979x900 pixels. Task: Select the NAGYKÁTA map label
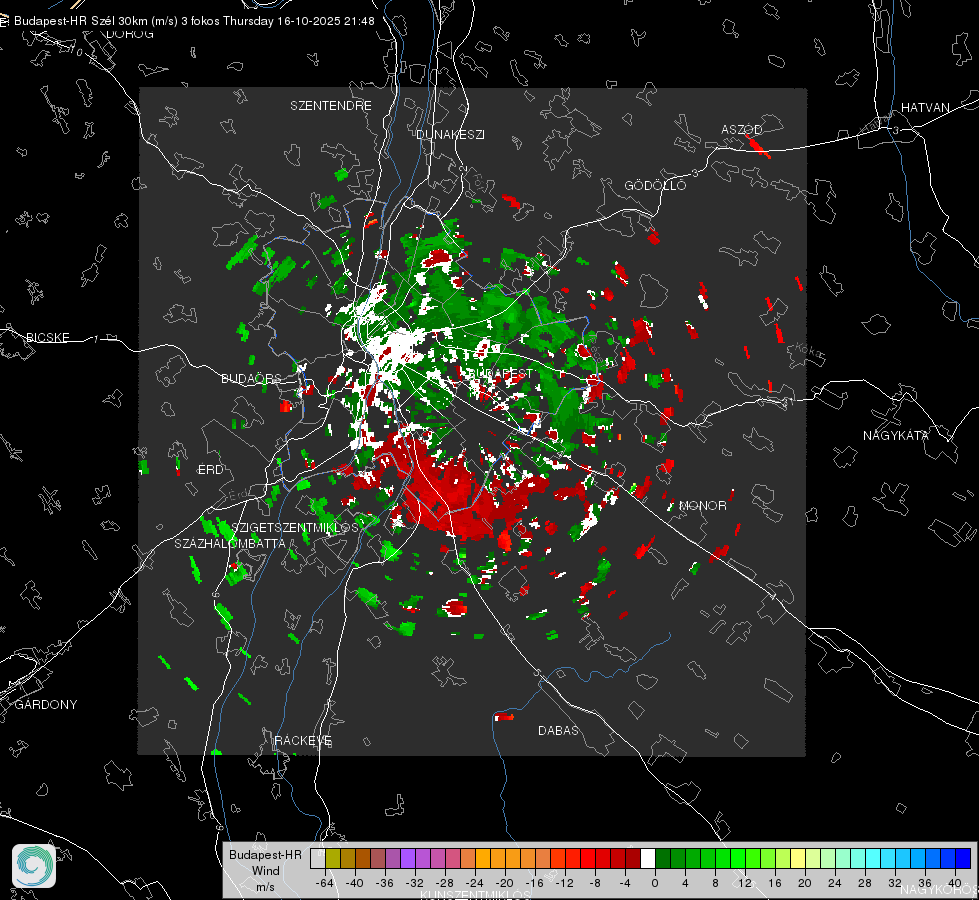(896, 435)
